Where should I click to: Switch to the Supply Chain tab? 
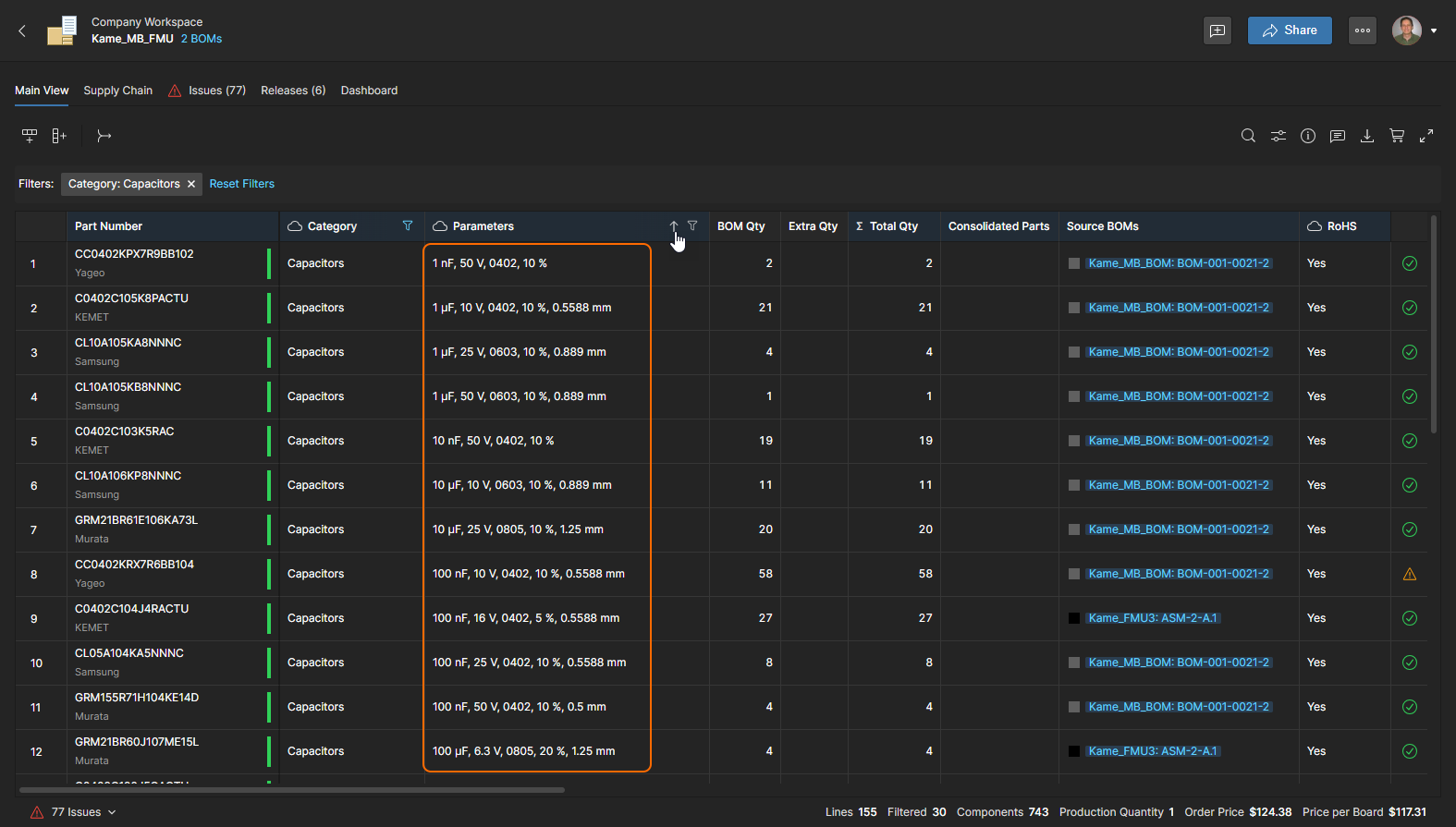point(117,91)
